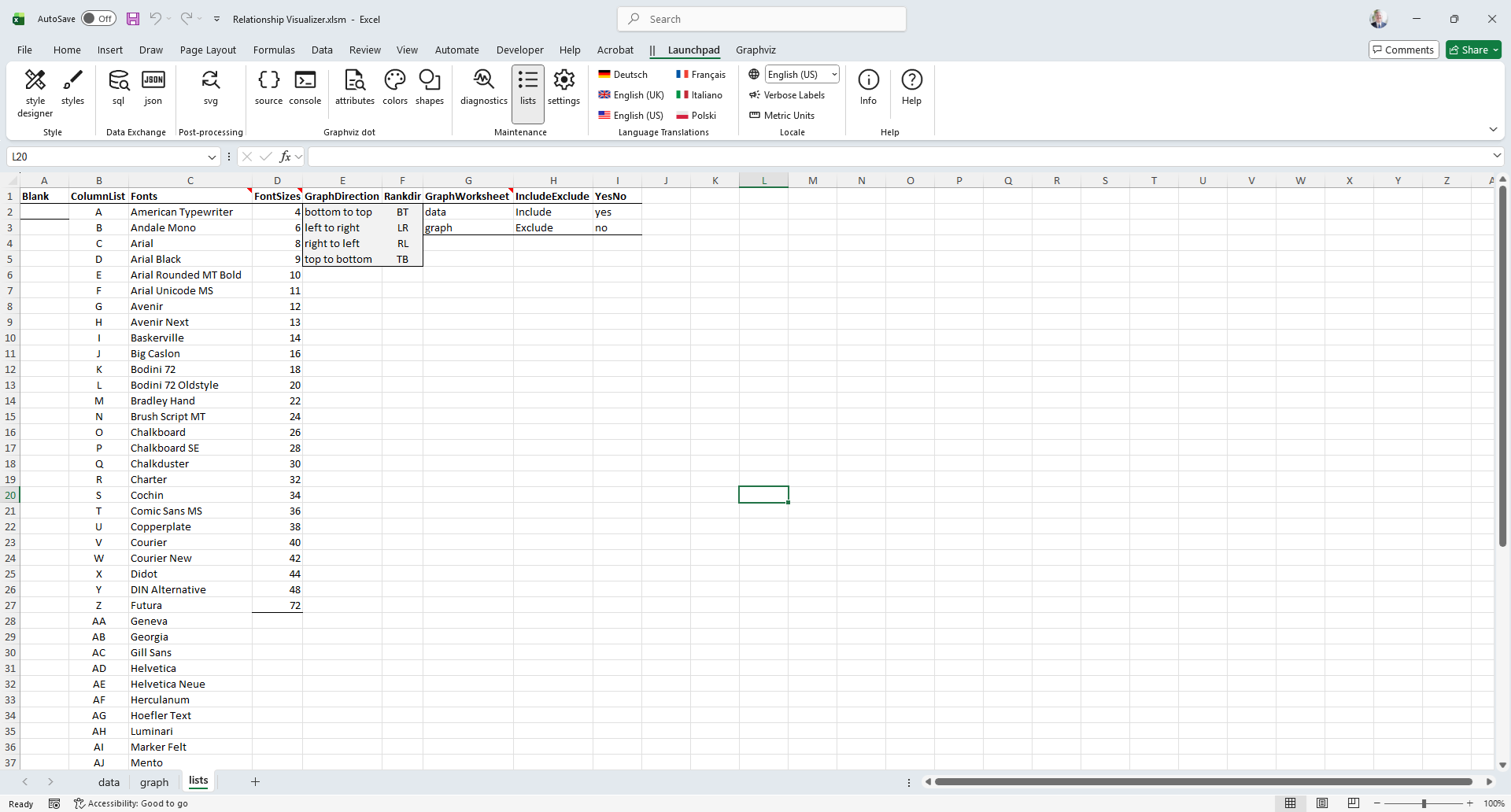
Task: Open the colors maintenance icon
Action: pos(394,87)
